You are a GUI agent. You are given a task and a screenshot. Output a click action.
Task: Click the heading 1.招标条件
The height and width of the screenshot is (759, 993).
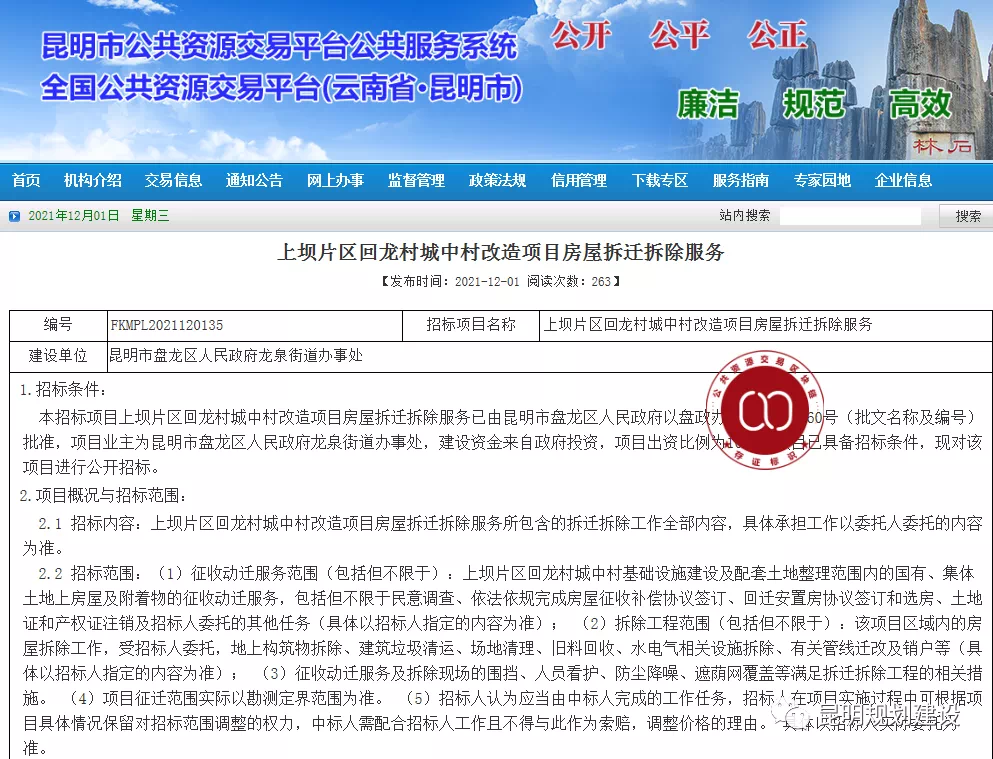(x=63, y=389)
